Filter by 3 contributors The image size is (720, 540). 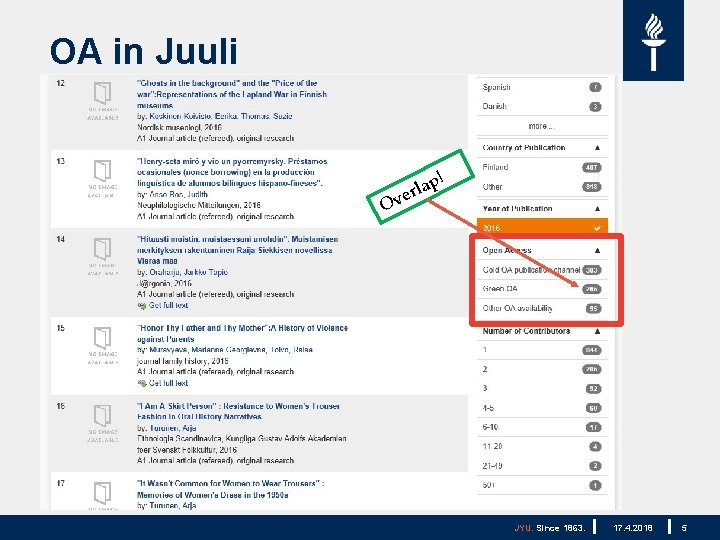coord(542,388)
